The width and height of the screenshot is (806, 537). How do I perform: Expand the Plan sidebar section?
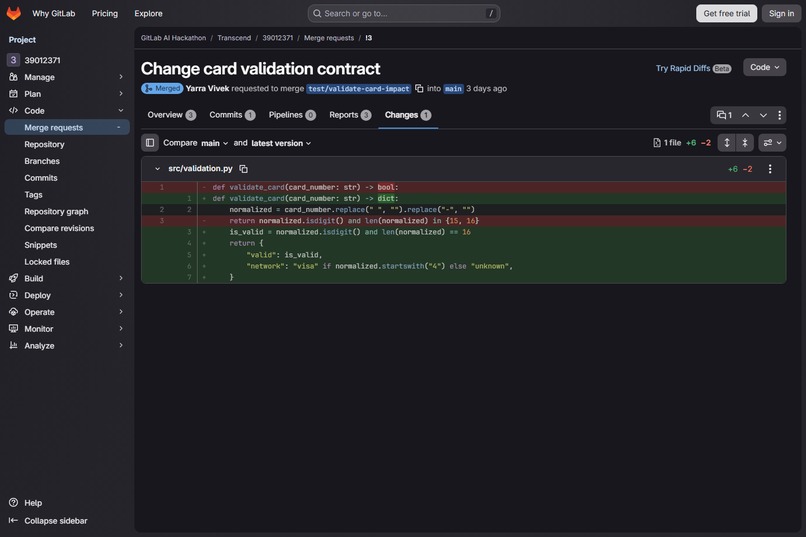pyautogui.click(x=65, y=94)
